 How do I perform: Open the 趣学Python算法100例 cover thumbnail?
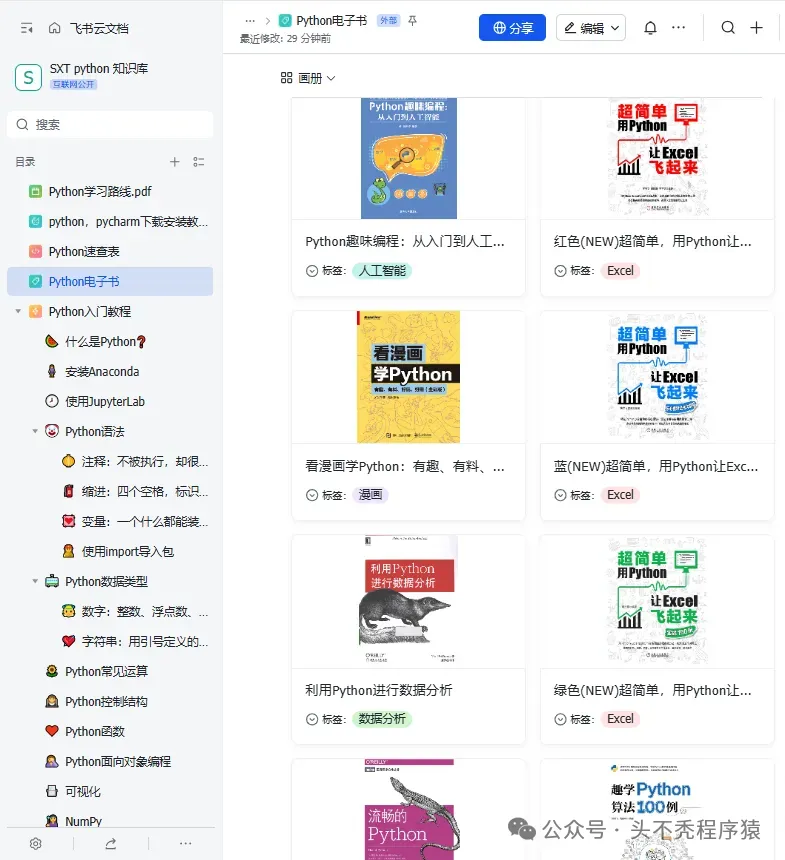point(656,810)
